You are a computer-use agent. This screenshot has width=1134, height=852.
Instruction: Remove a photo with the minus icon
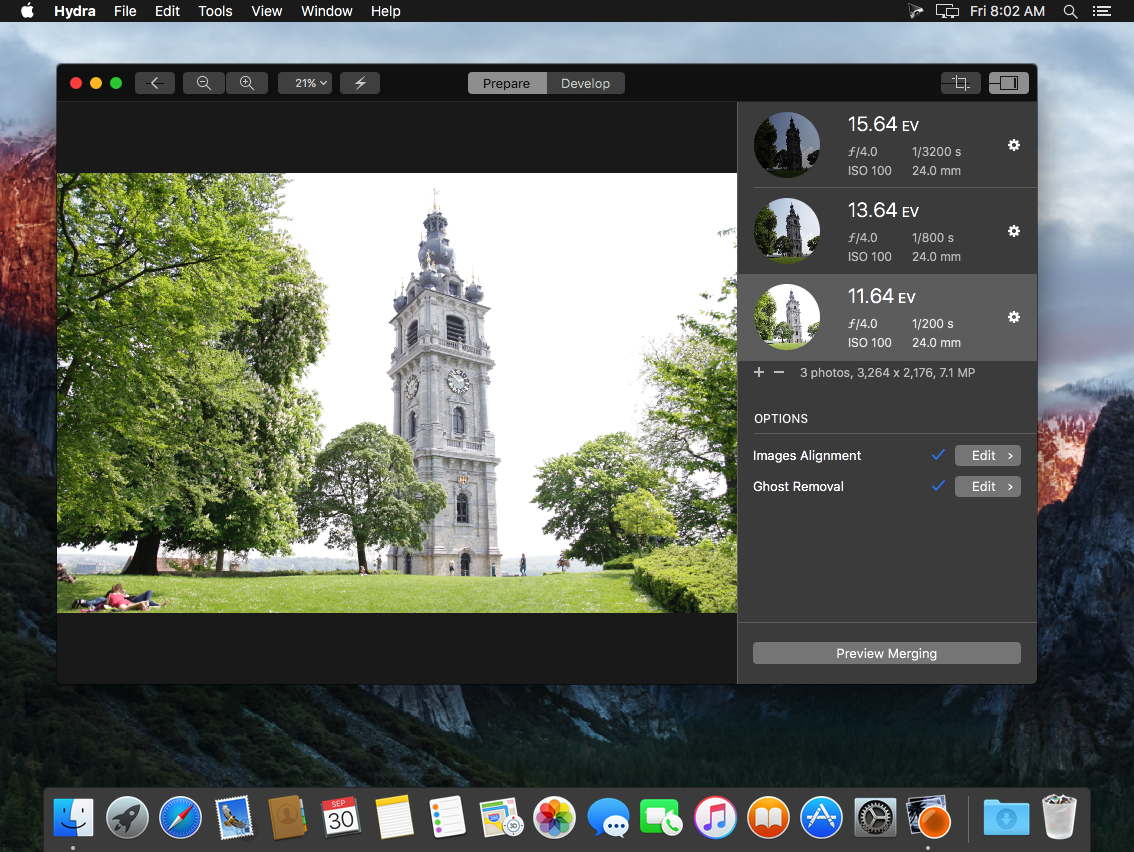point(779,372)
